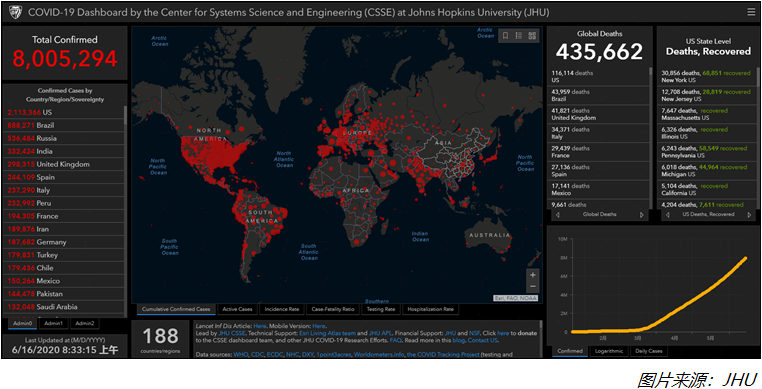The width and height of the screenshot is (762, 389).
Task: Open the Case-Fatality Ratio map tab
Action: pos(332,309)
